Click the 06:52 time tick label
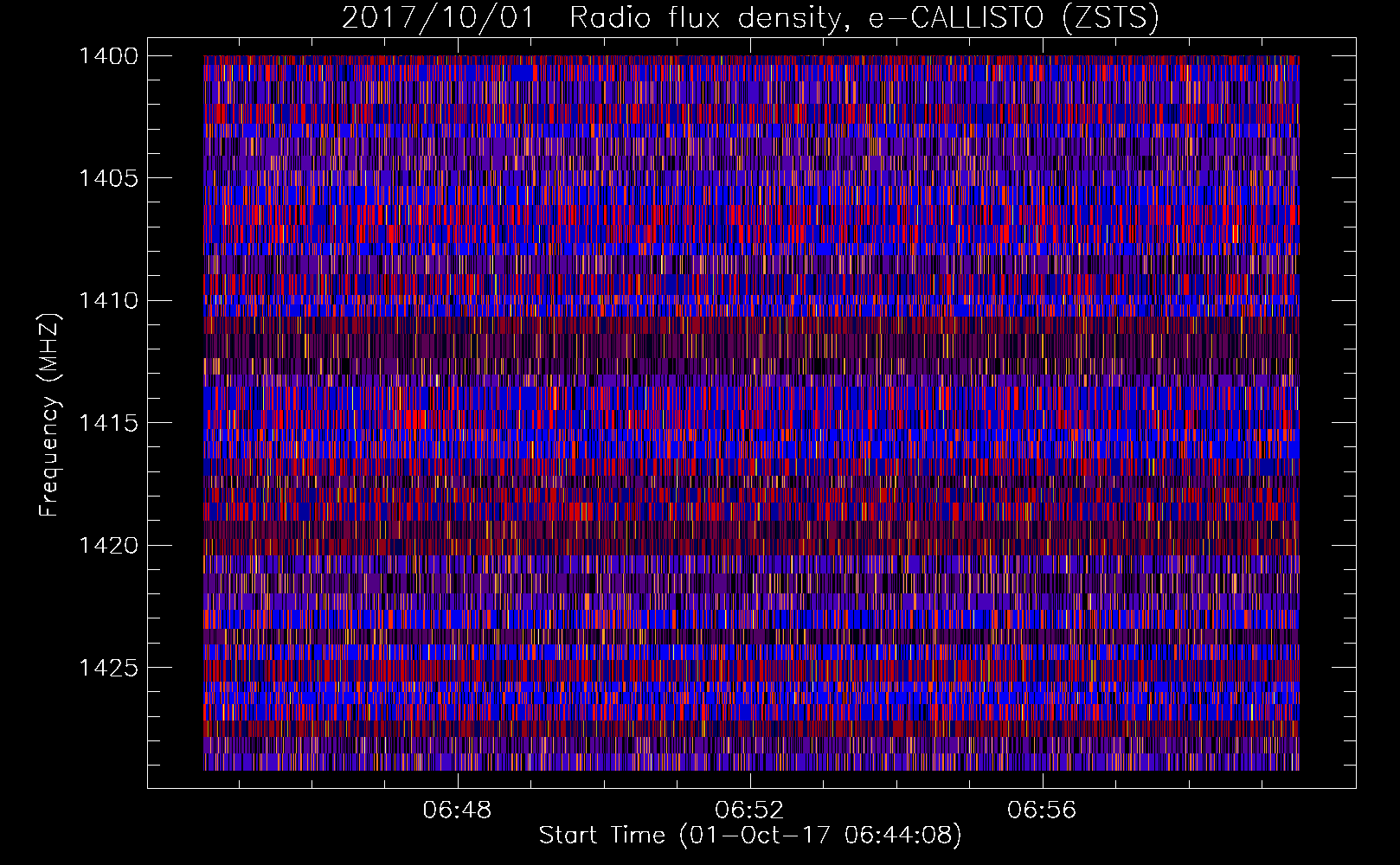This screenshot has width=1400, height=865. 749,811
